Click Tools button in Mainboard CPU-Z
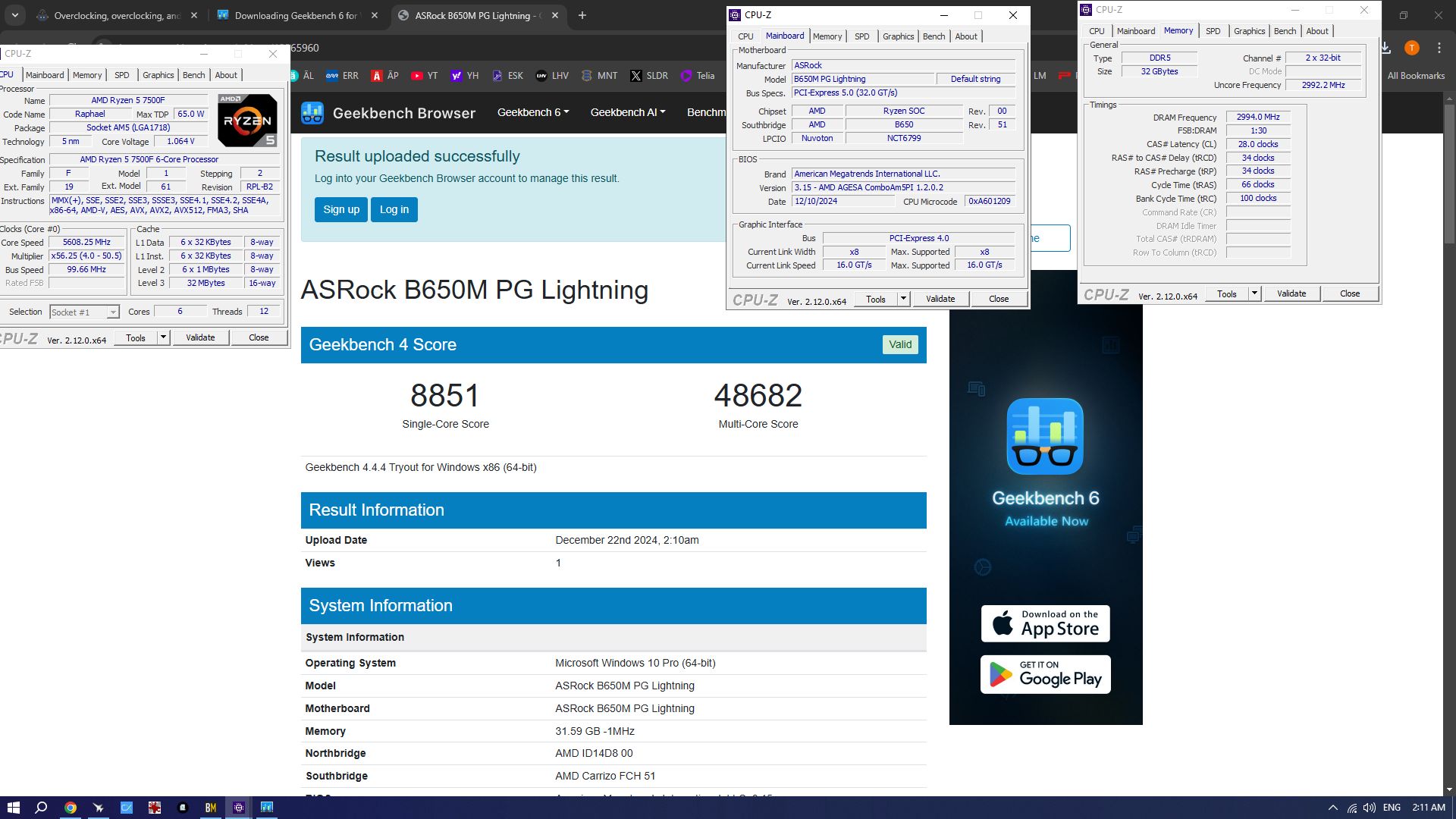Screen dimensions: 1456x819 pyautogui.click(x=876, y=299)
